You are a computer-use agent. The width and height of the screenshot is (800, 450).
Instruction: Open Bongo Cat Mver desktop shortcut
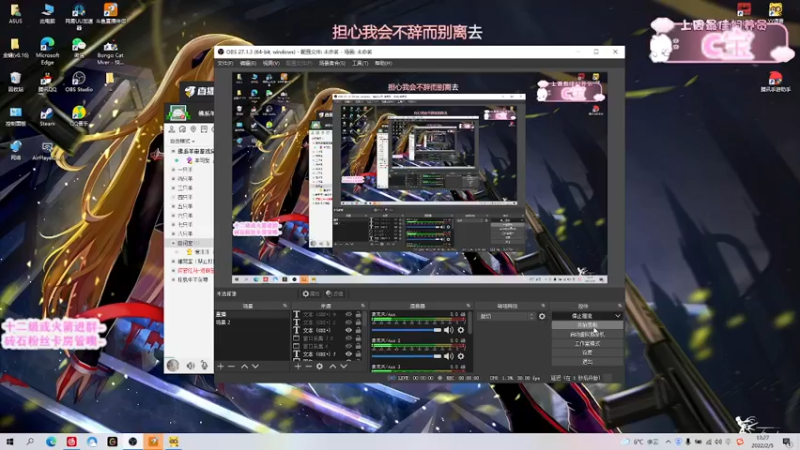(110, 51)
